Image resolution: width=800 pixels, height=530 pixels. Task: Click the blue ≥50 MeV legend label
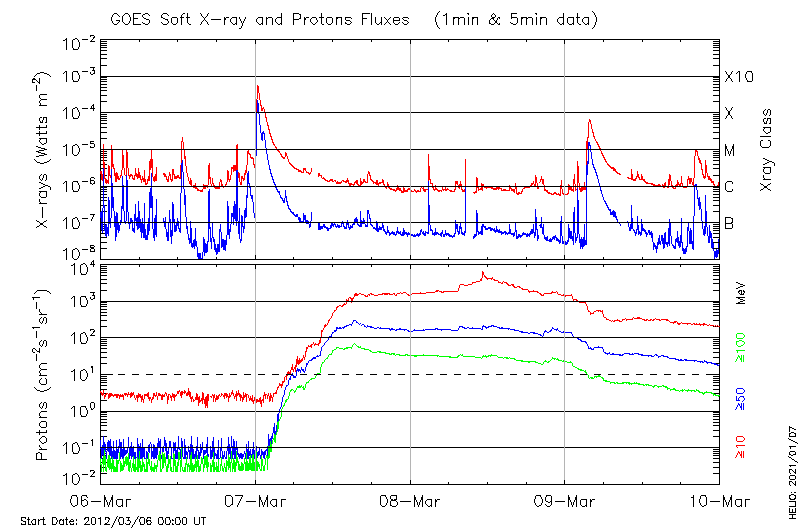742,400
